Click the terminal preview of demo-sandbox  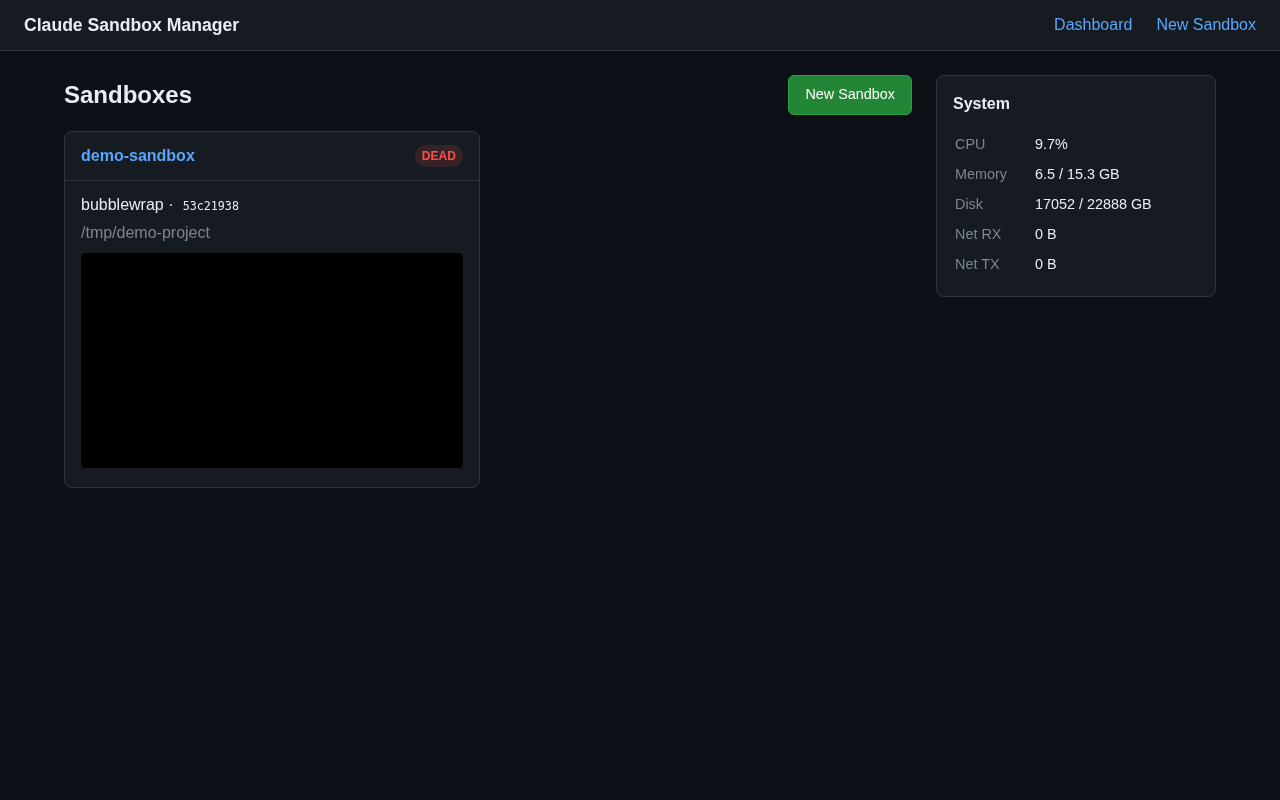click(272, 360)
